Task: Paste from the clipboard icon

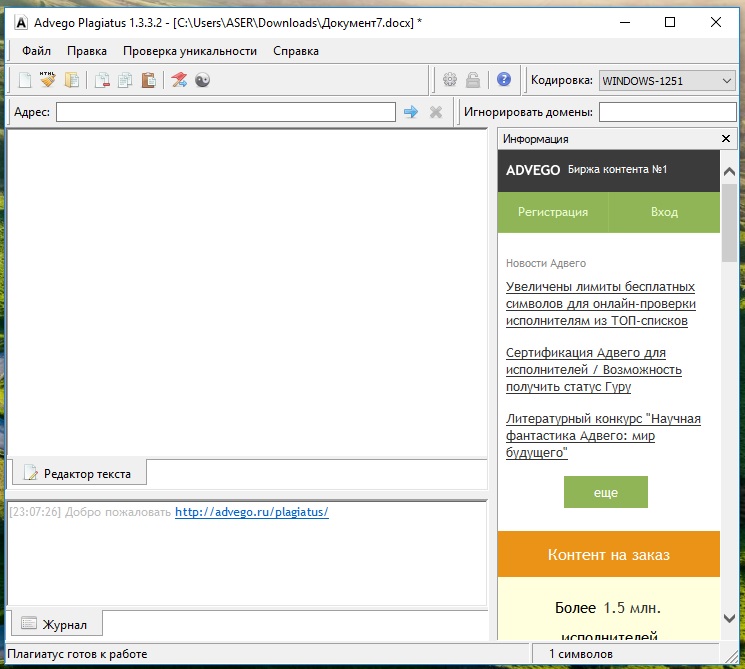Action: click(149, 80)
